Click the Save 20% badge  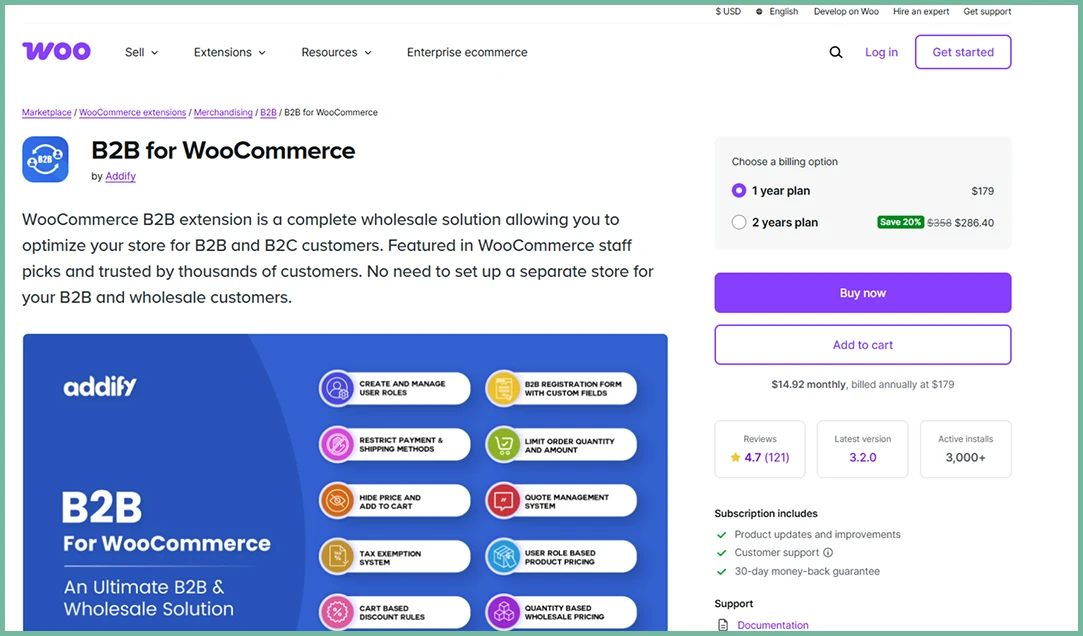click(x=900, y=222)
